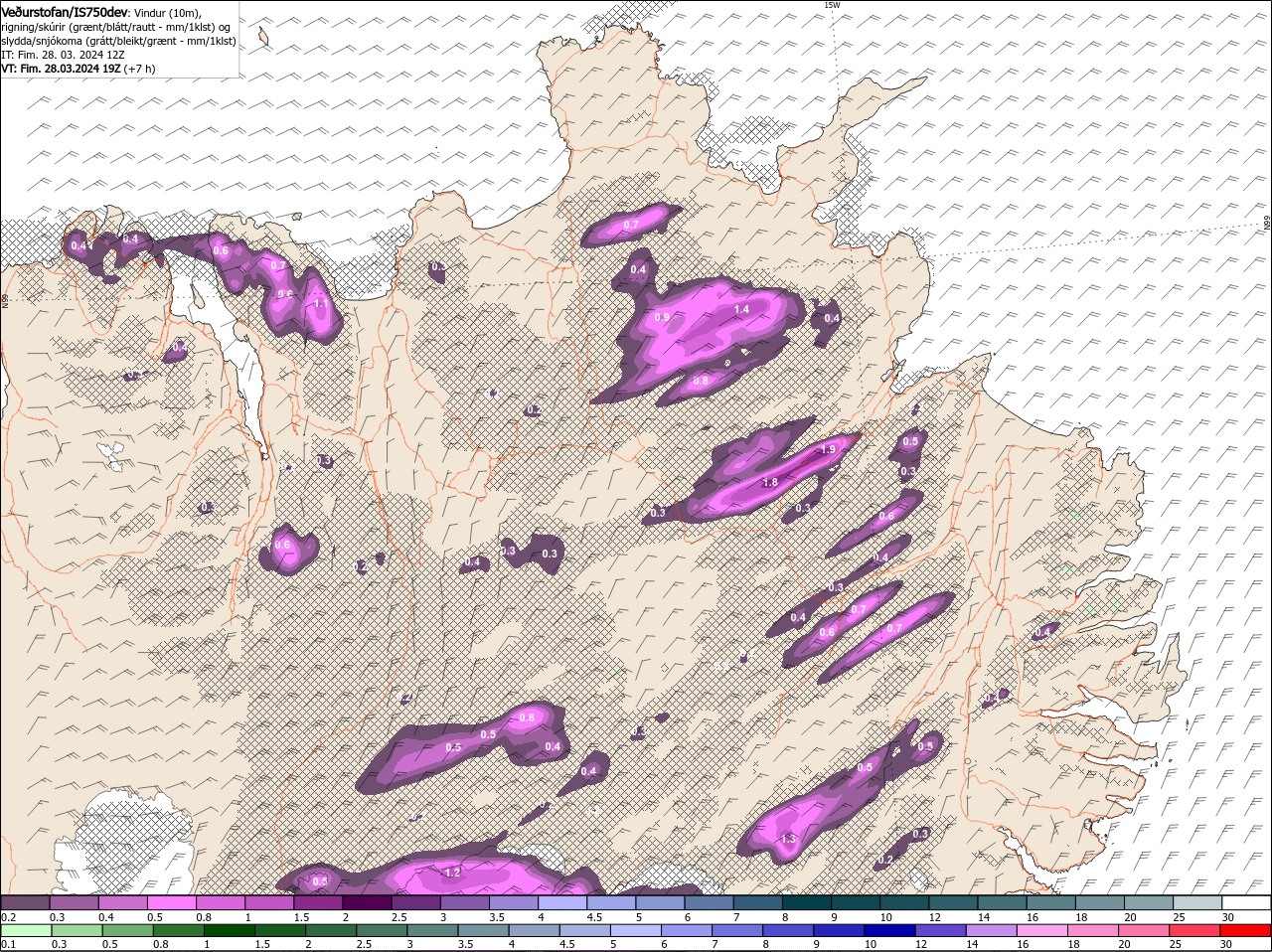The height and width of the screenshot is (952, 1272).
Task: Select the valid time line 'VT: Fim. 28.03.2024 19Z'
Action: [x=62, y=69]
